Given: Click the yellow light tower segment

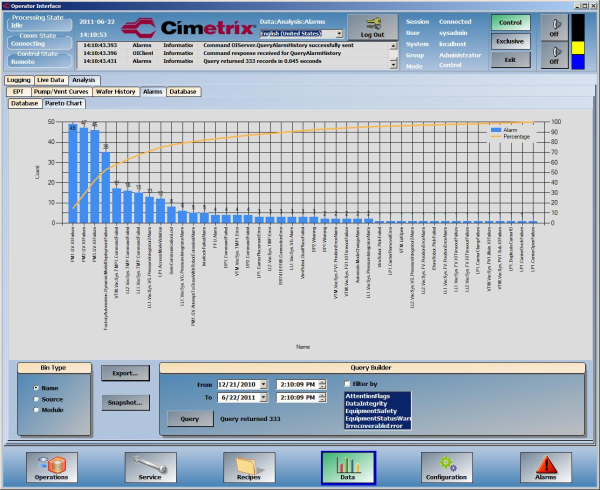Looking at the screenshot, I should tap(578, 48).
